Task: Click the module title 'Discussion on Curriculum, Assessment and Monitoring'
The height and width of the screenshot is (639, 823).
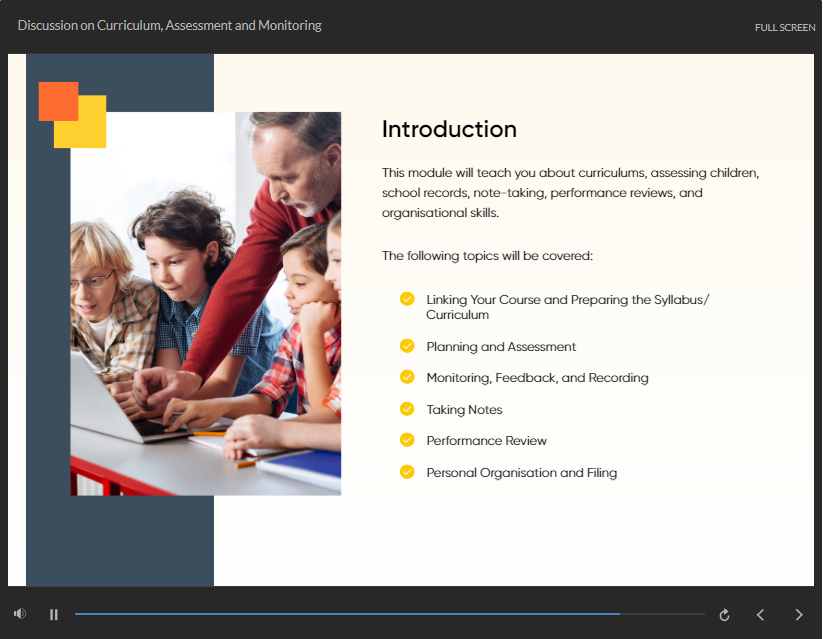Action: (x=170, y=26)
